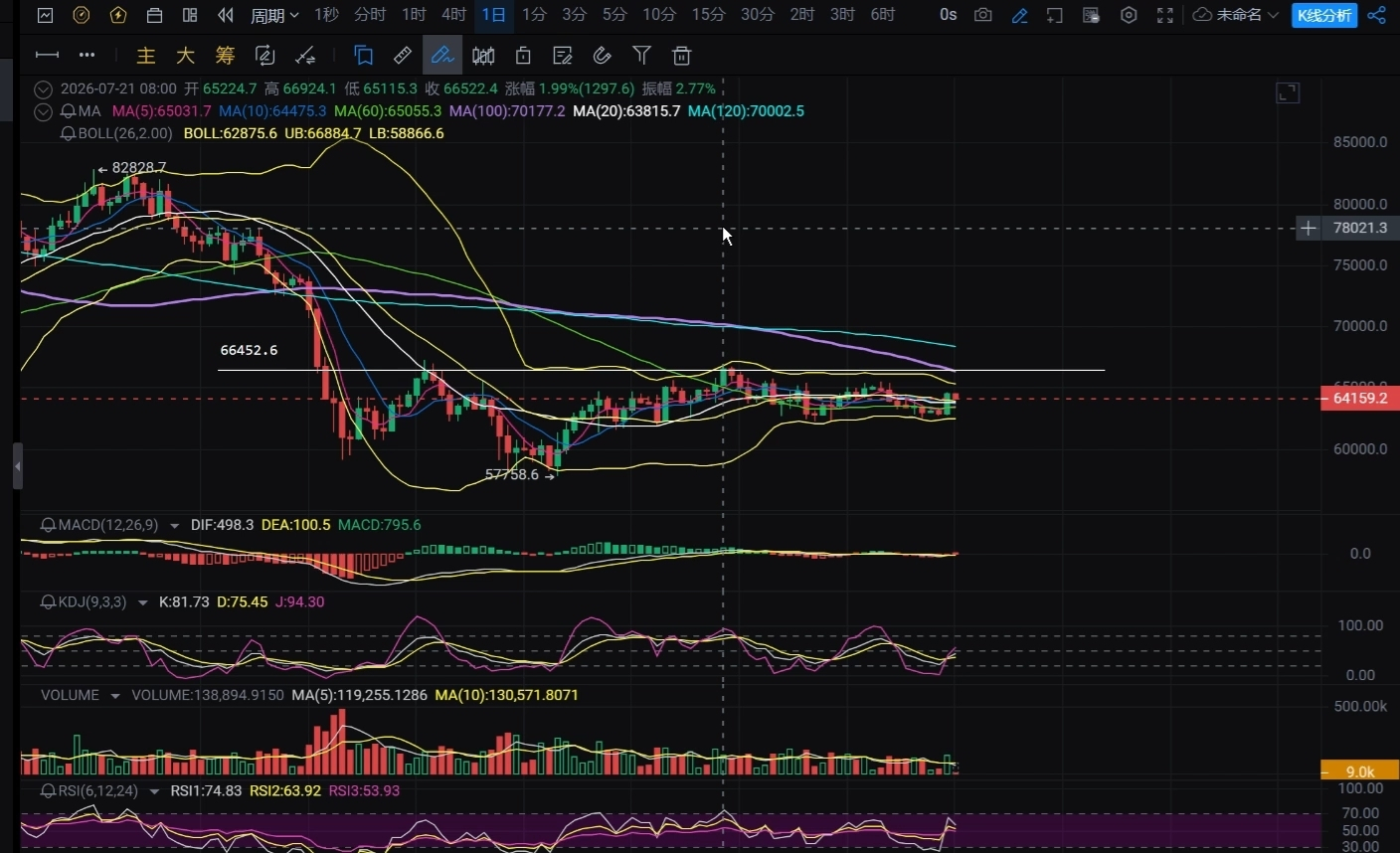Click the orange target-compass icon
This screenshot has height=853, width=1400.
pos(82,15)
